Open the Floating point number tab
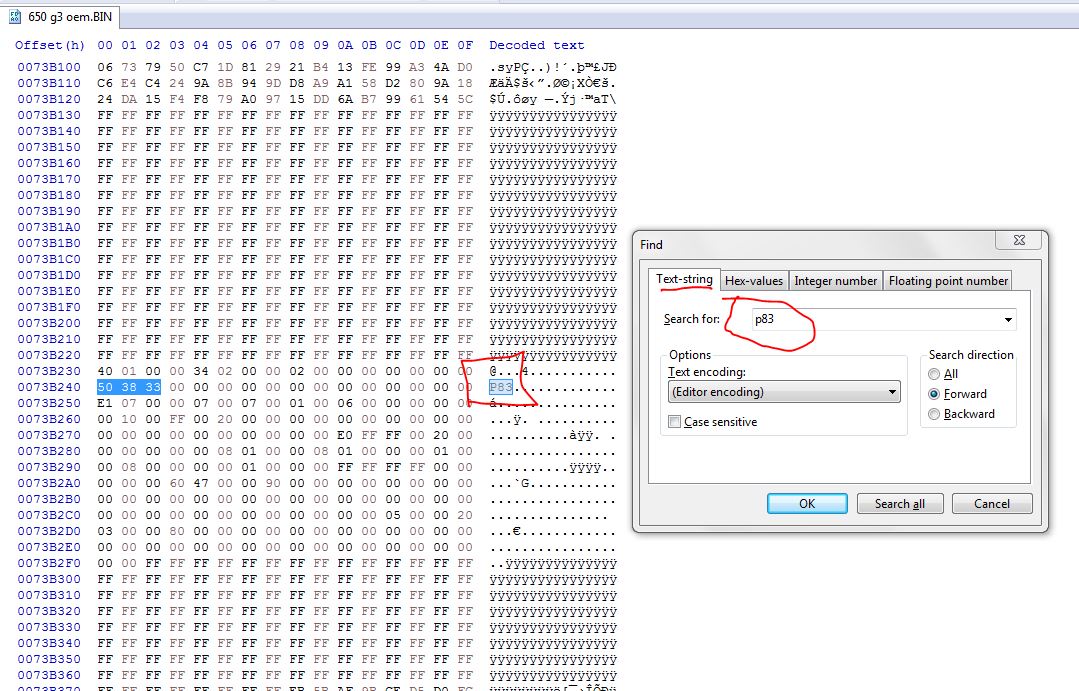The height and width of the screenshot is (691, 1079). tap(948, 281)
